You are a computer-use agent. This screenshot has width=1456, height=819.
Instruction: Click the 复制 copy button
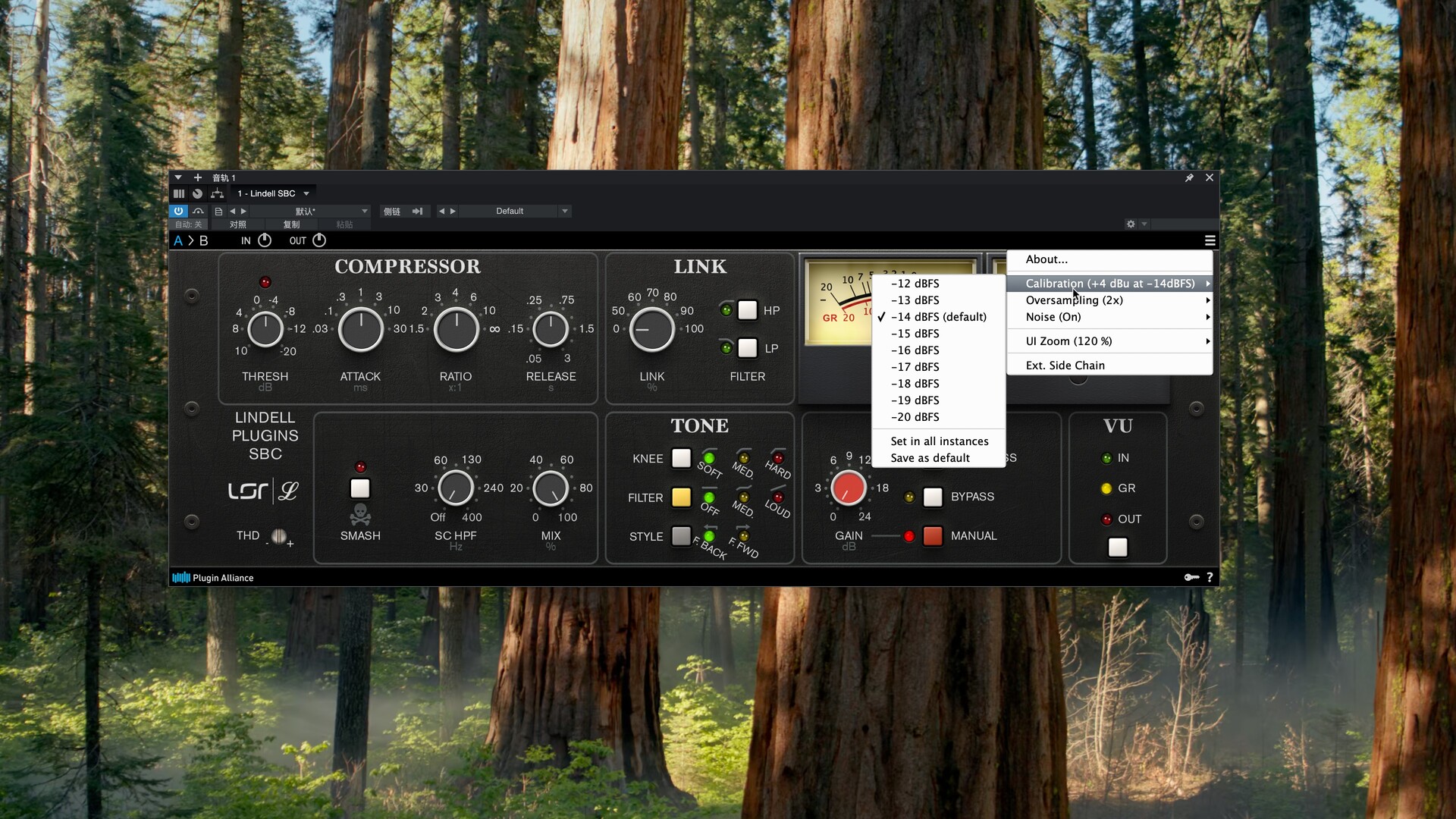point(291,224)
